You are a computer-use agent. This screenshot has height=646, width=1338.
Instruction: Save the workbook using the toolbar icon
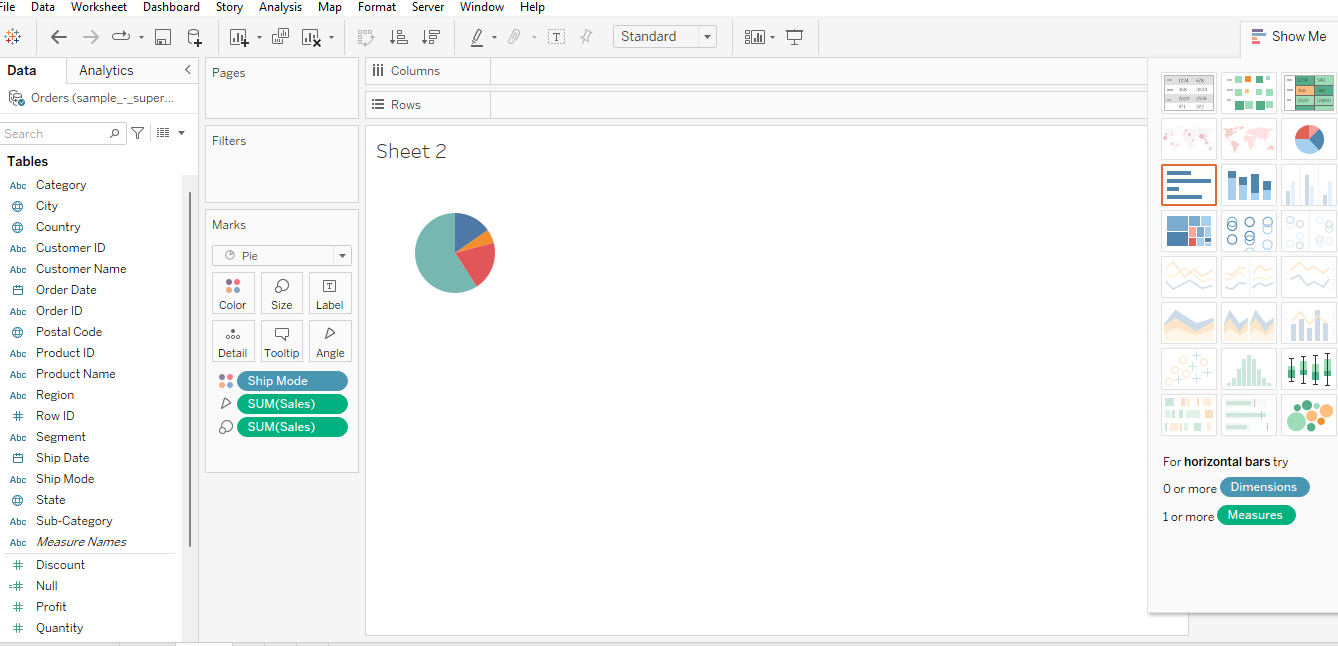click(162, 36)
